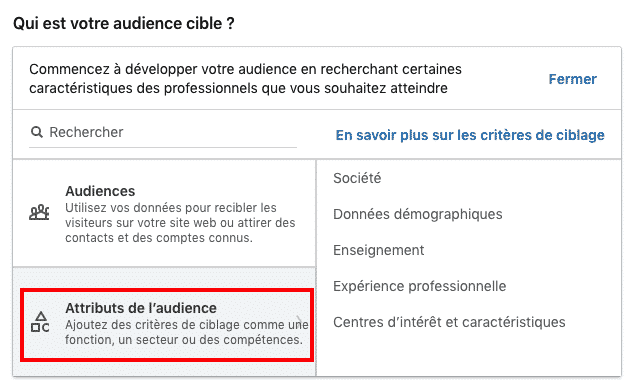This screenshot has width=633, height=389.
Task: Open the Enseignement category
Action: (378, 250)
